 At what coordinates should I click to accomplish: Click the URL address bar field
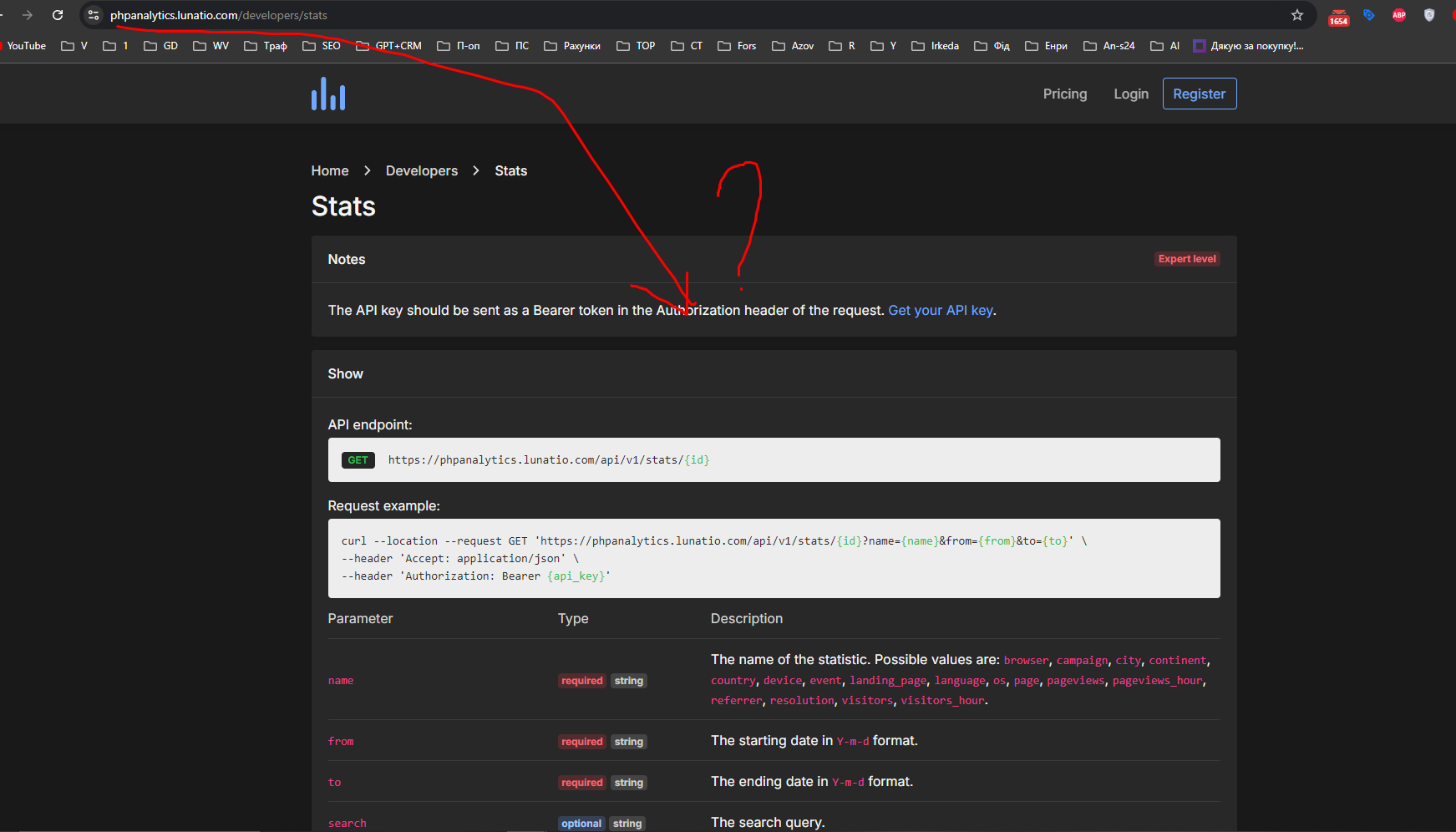click(x=668, y=15)
